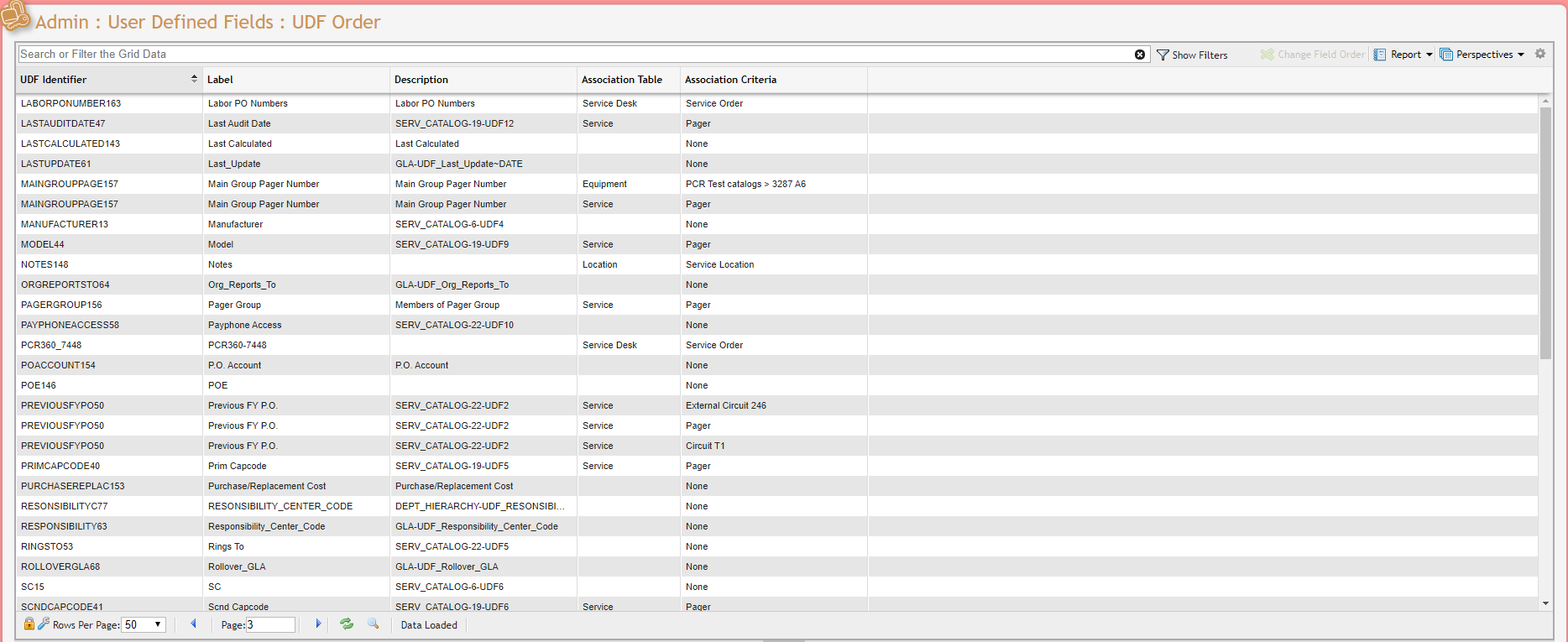The width and height of the screenshot is (1568, 642).
Task: Click the Page number input field
Action: pyautogui.click(x=270, y=625)
